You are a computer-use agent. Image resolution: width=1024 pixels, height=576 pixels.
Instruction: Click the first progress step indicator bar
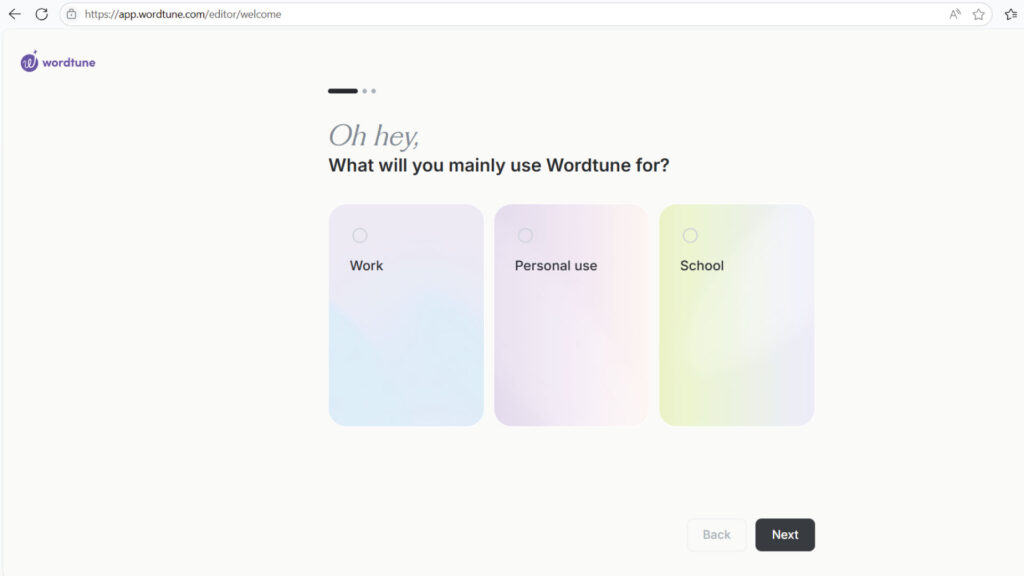(343, 91)
